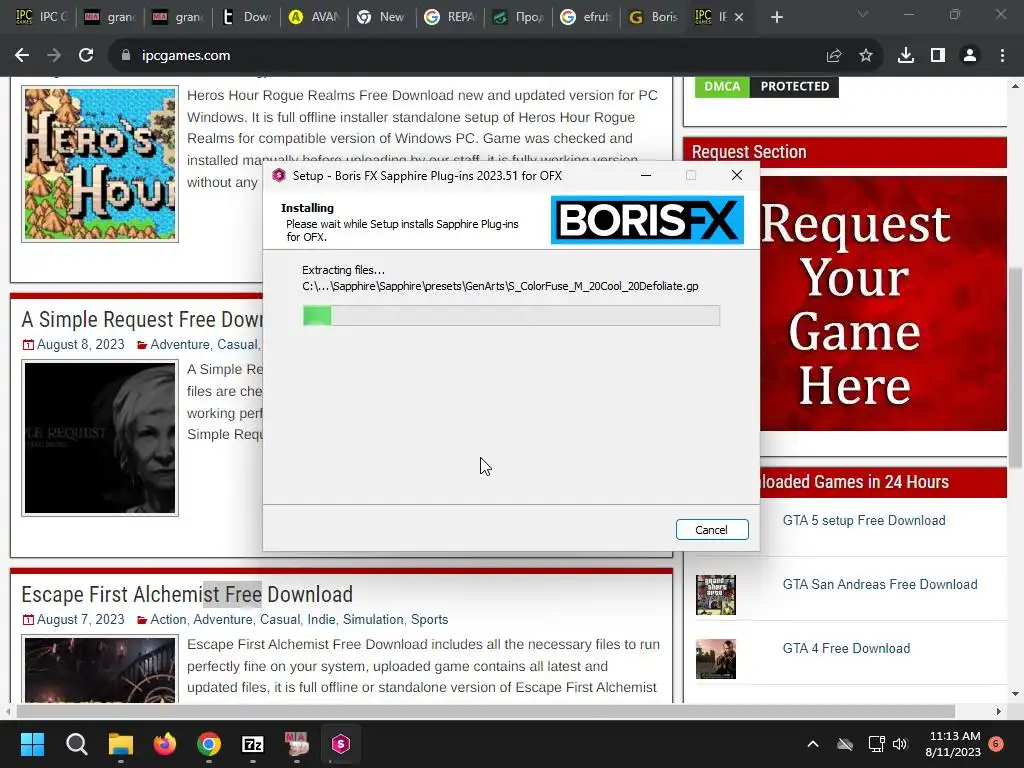Open the Hero's Hour game thumbnail
1024x768 pixels.
100,164
